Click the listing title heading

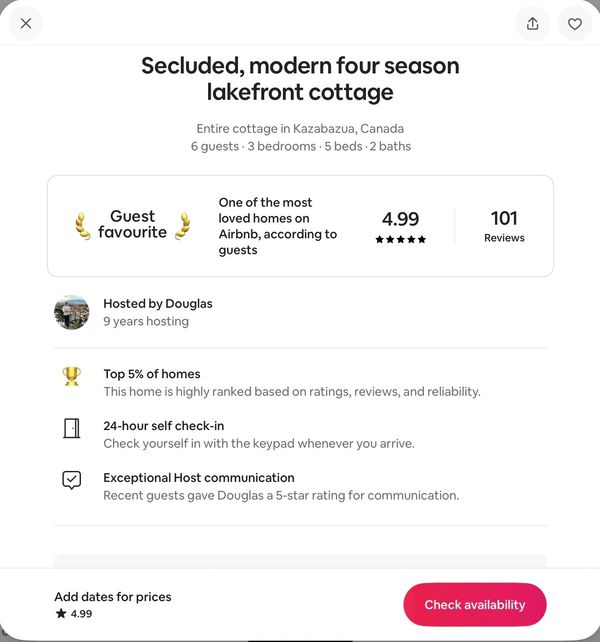click(x=300, y=79)
